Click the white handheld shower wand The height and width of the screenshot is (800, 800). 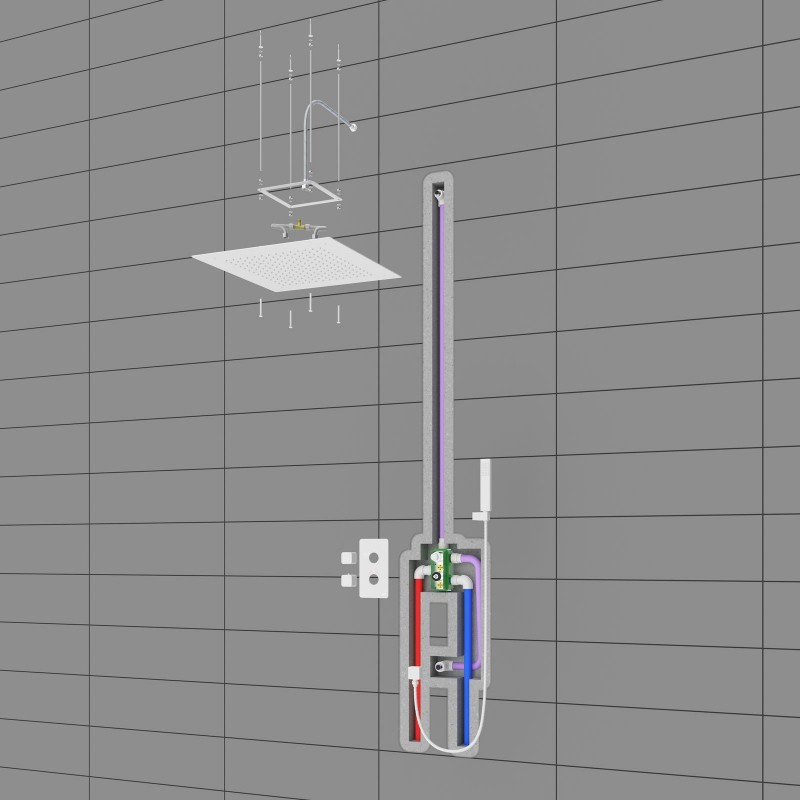tap(487, 484)
